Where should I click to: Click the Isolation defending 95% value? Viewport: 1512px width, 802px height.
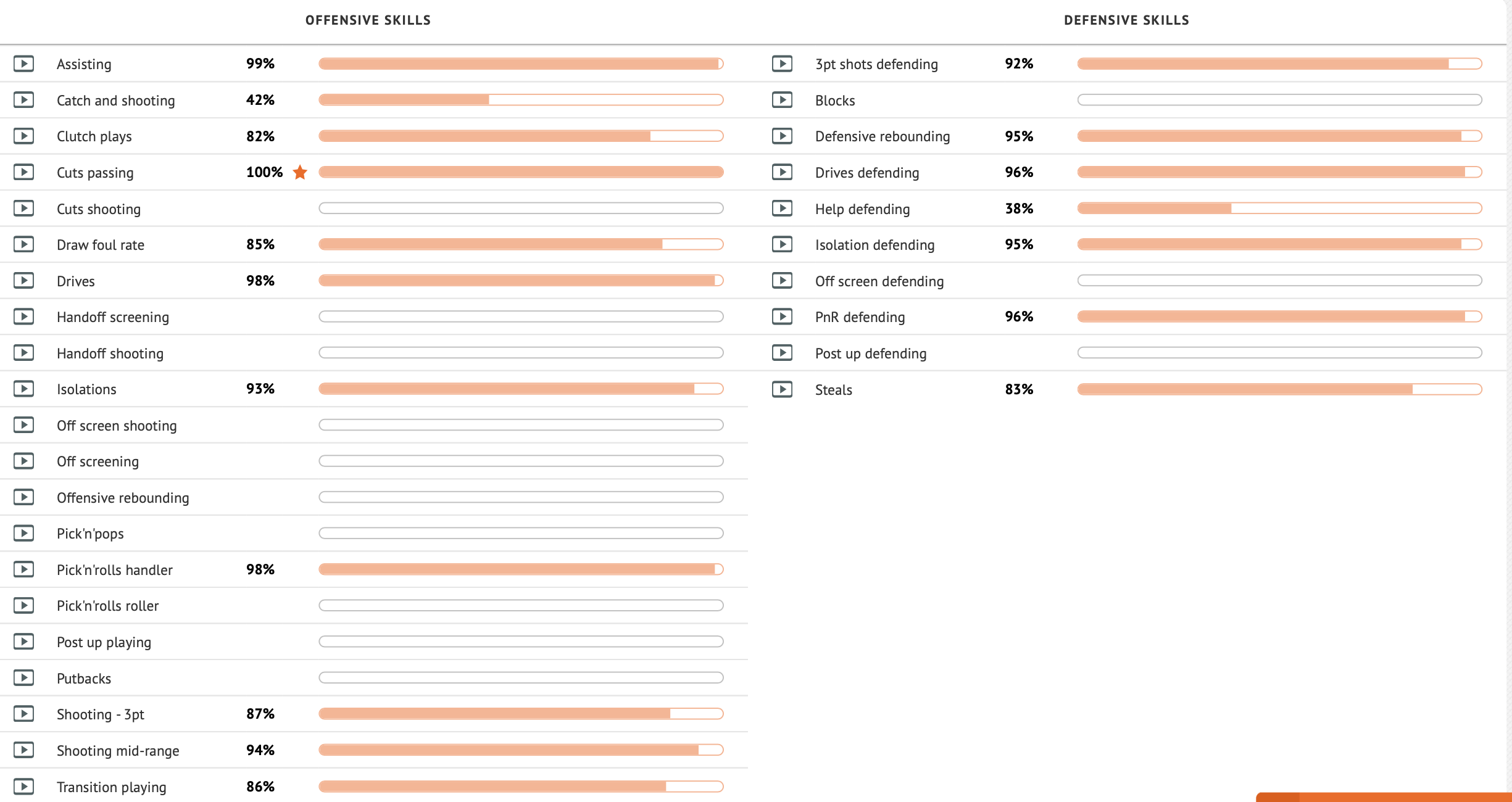pyautogui.click(x=1019, y=244)
